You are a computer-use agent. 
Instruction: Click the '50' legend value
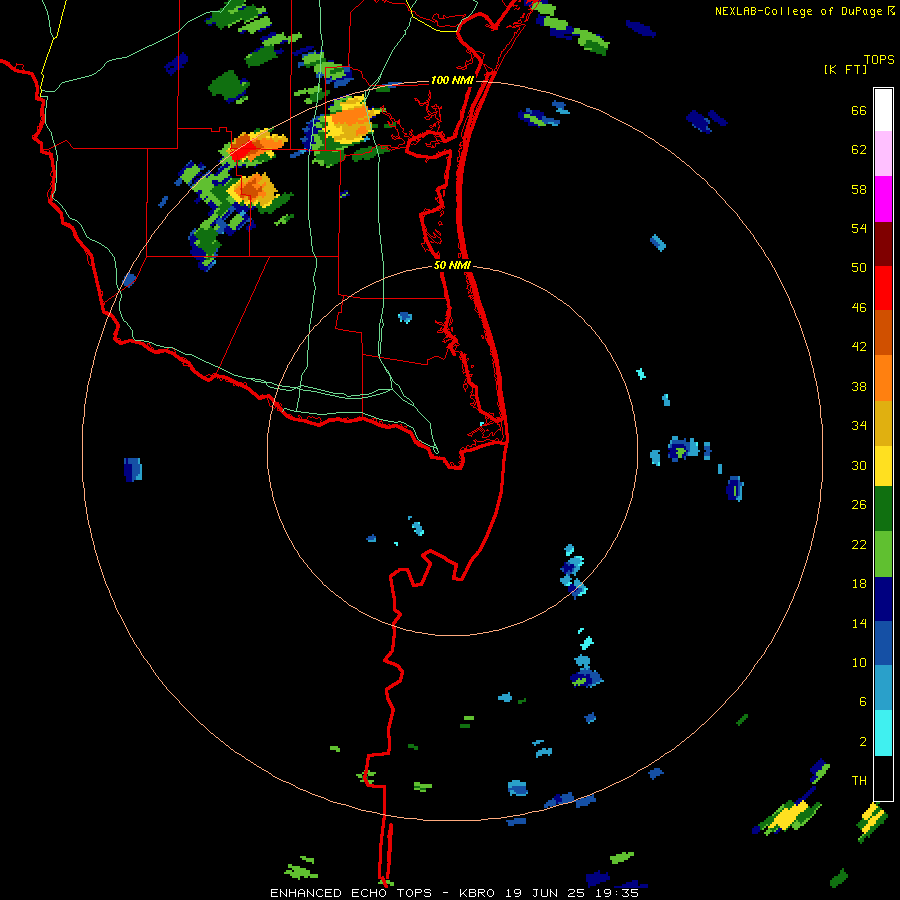point(859,269)
